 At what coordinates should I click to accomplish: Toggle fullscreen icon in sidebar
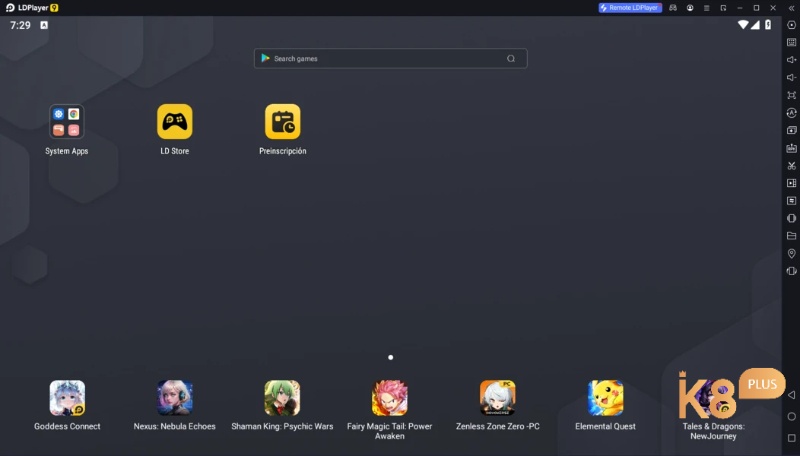pyautogui.click(x=791, y=95)
